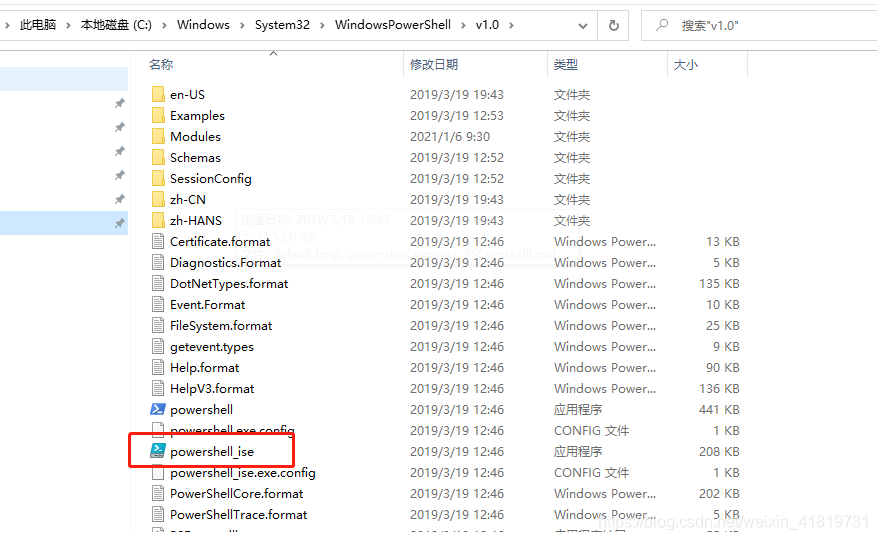Open the Examples folder icon
This screenshot has height=540, width=877.
158,115
